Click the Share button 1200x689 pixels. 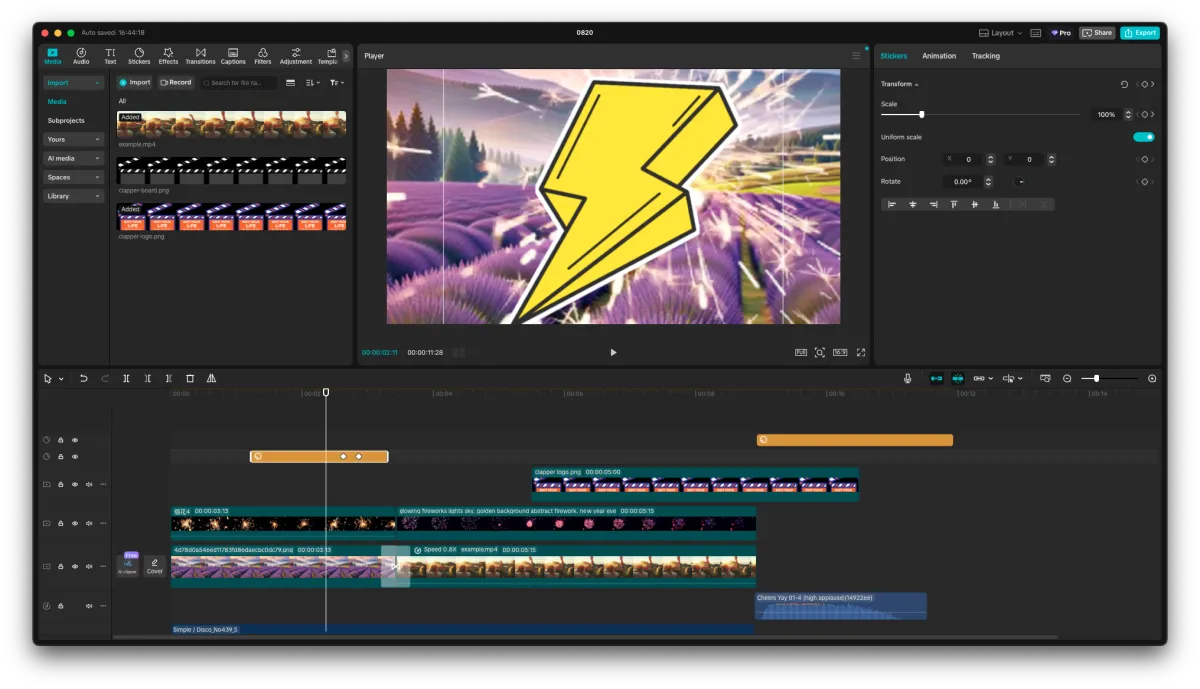click(x=1097, y=33)
